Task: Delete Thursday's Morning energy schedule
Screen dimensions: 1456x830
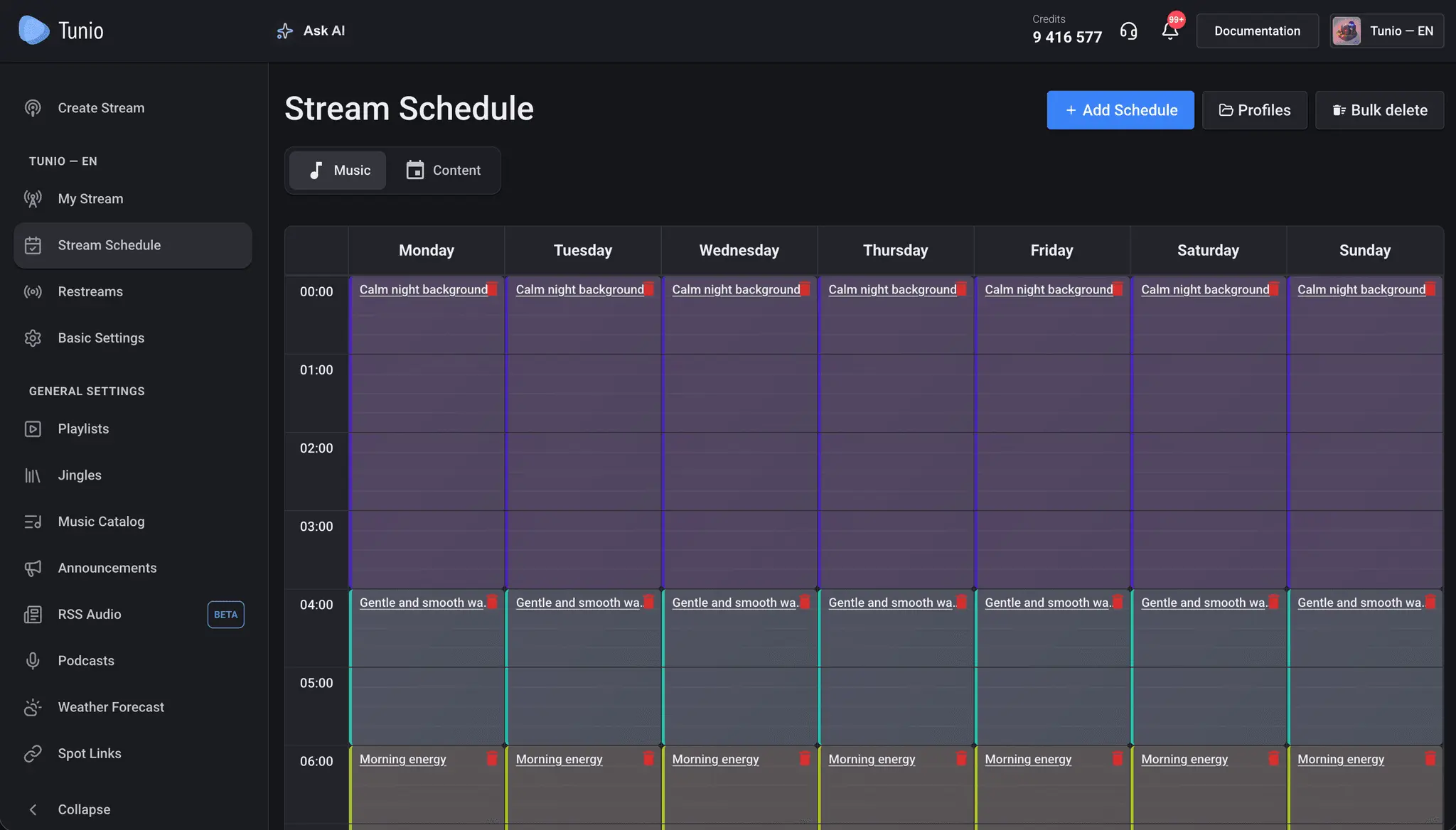Action: 961,758
